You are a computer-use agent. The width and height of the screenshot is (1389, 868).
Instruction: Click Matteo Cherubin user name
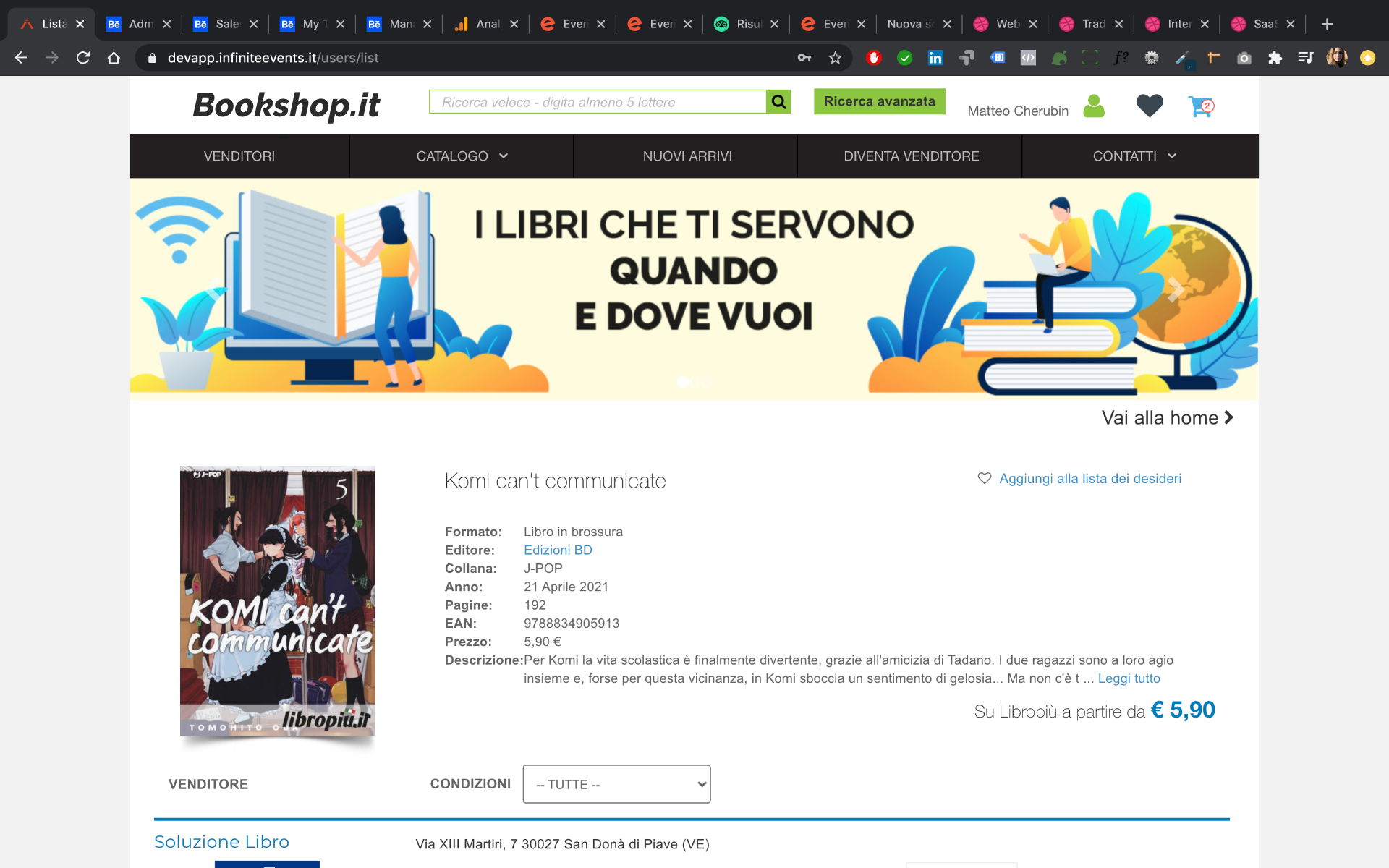pos(1018,111)
